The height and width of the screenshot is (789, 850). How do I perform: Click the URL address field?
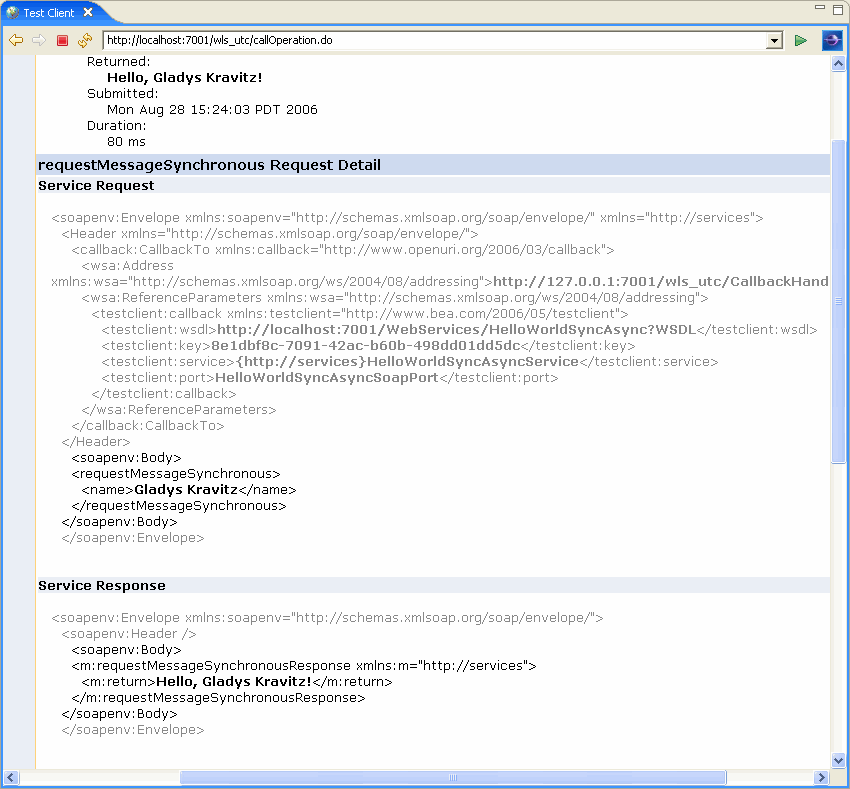coord(434,40)
